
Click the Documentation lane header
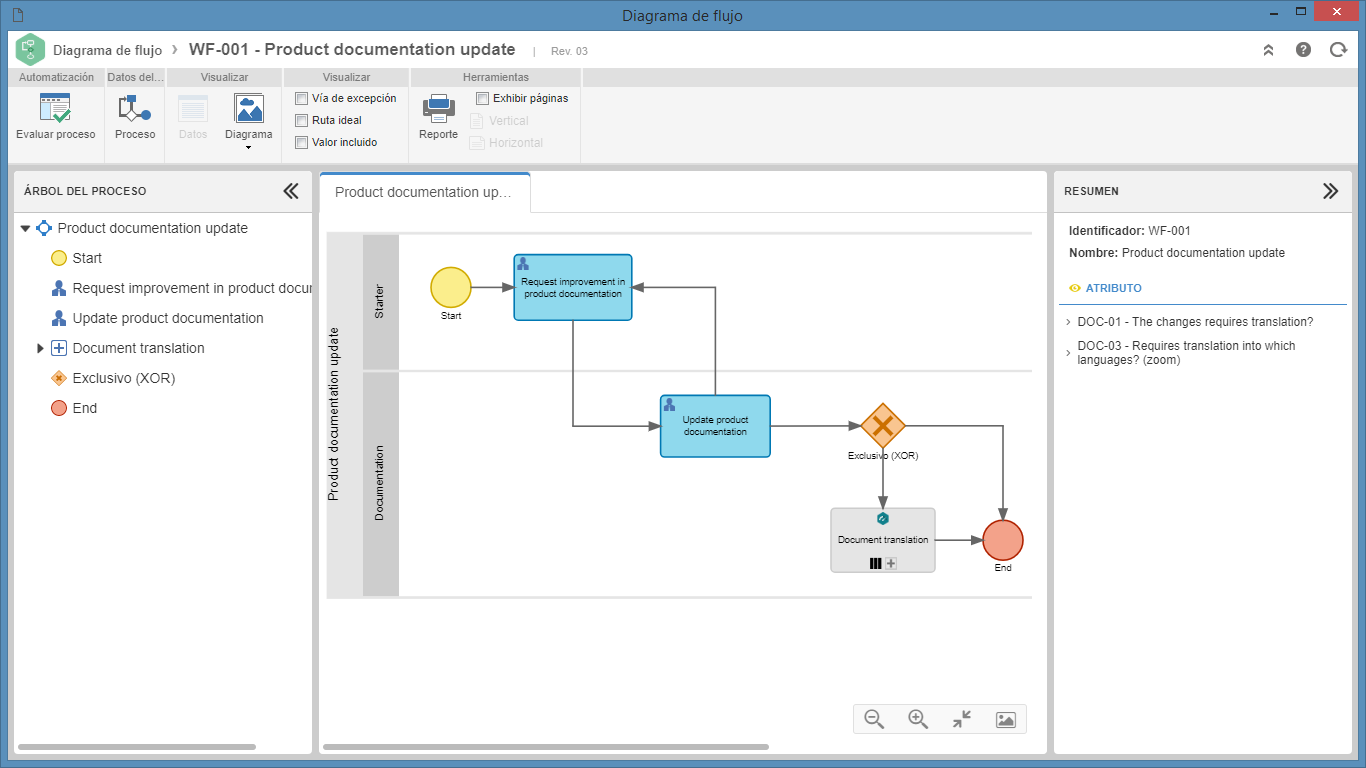380,483
